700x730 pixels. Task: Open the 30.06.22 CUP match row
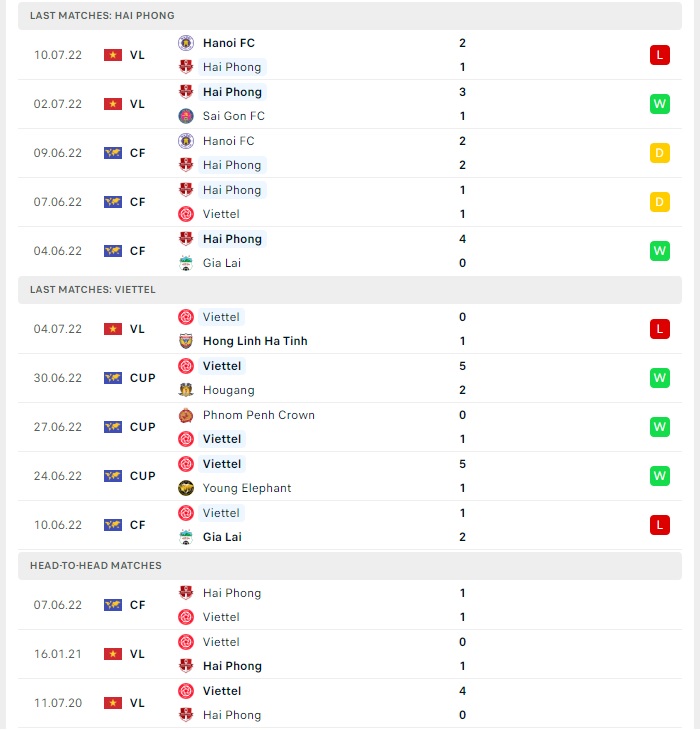[x=350, y=378]
